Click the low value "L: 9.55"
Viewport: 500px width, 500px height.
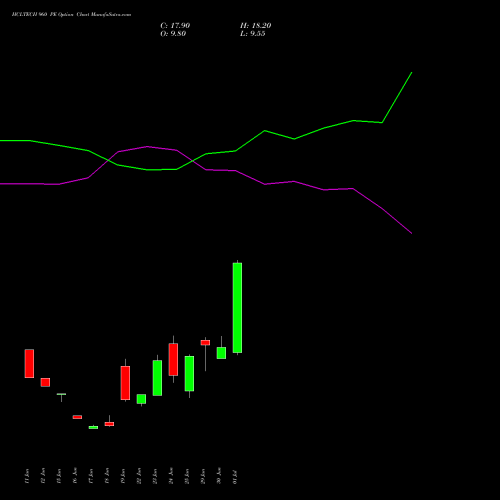(x=253, y=34)
